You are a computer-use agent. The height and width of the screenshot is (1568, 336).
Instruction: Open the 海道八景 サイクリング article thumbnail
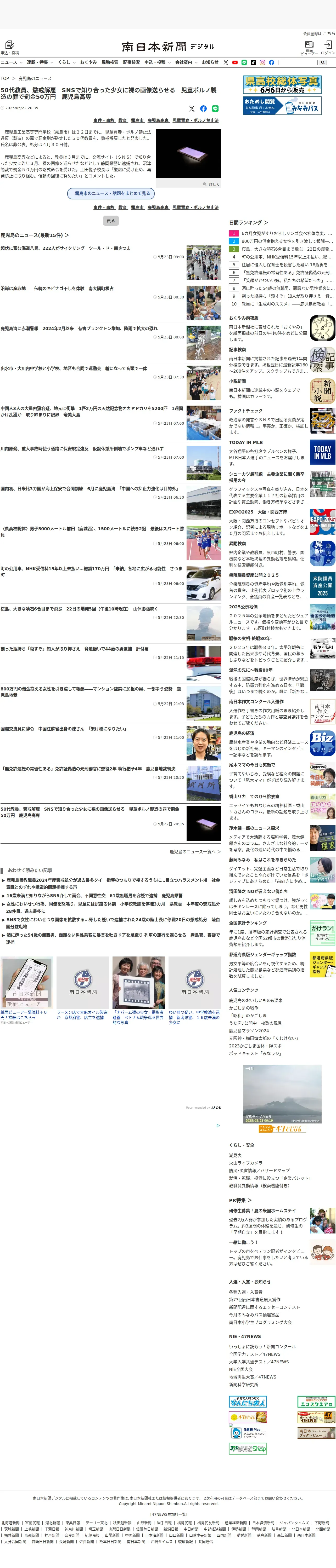(204, 263)
